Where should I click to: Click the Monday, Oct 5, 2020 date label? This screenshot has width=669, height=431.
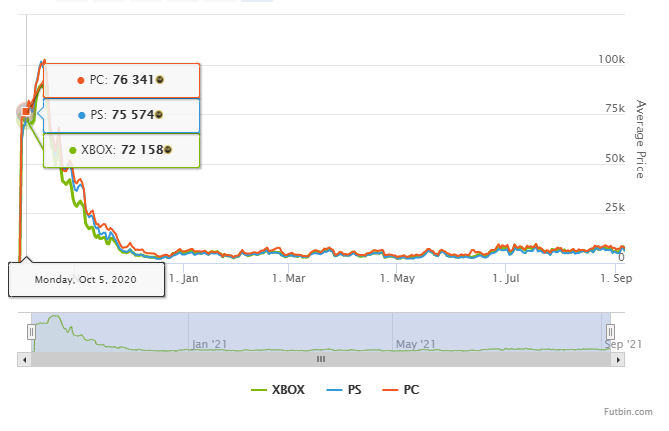point(86,280)
